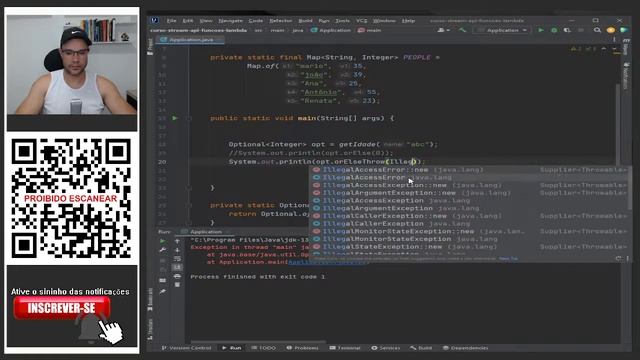Image resolution: width=640 pixels, height=360 pixels.
Task: Click the red INSCREVER-SE subscribe button
Action: click(62, 308)
